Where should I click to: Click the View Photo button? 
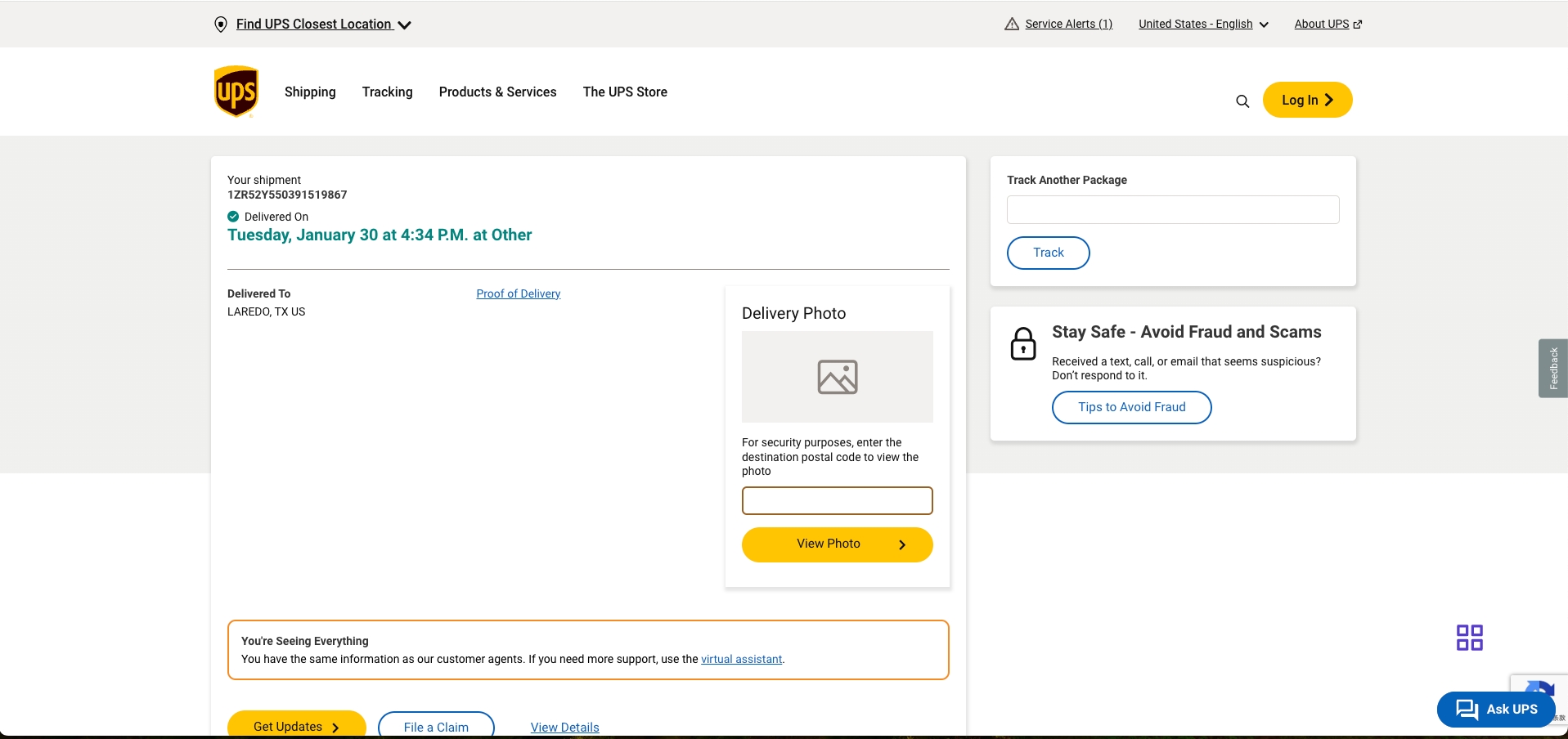click(837, 544)
